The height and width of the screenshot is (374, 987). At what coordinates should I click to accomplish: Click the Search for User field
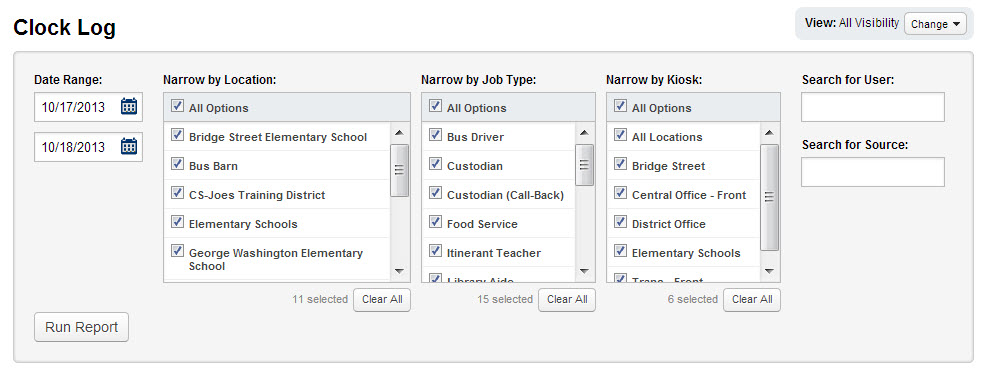pyautogui.click(x=872, y=107)
